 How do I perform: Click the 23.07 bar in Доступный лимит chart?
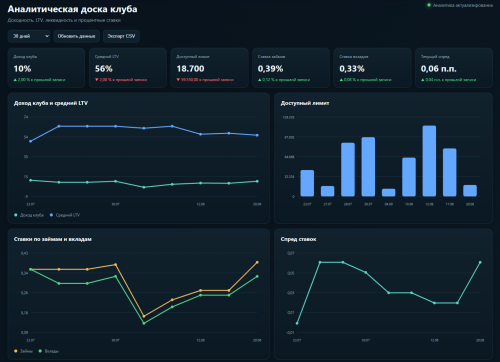coord(307,183)
